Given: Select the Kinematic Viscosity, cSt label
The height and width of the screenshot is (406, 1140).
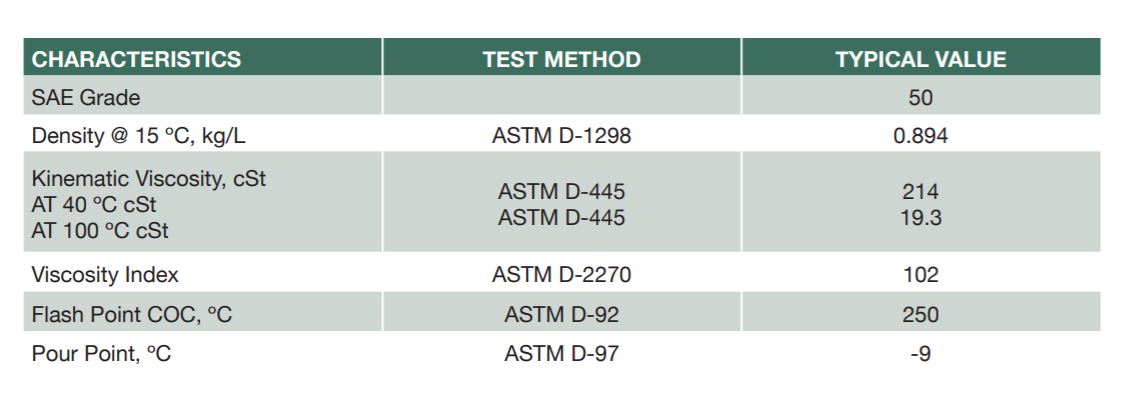Looking at the screenshot, I should click(148, 178).
